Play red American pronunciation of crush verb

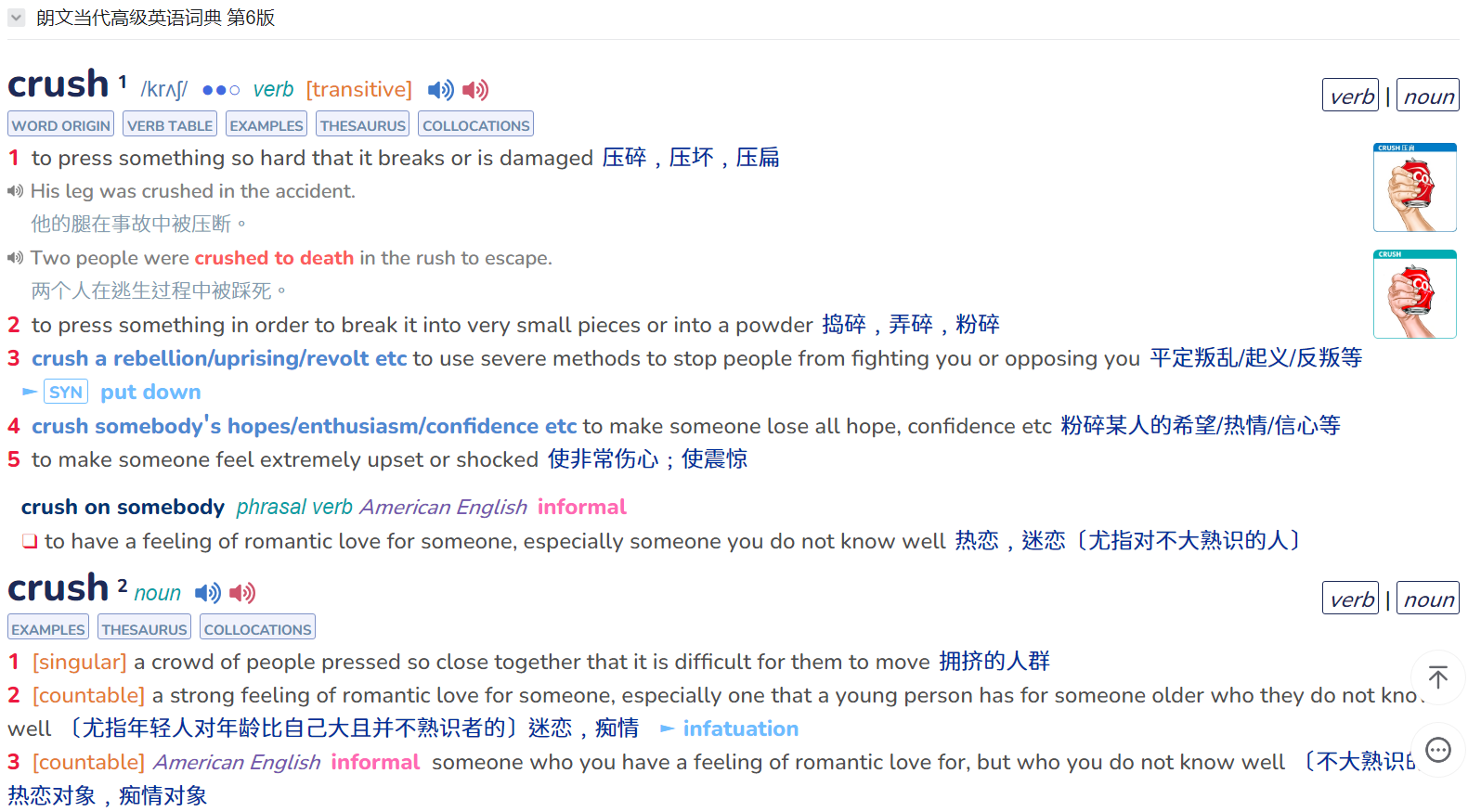[475, 90]
